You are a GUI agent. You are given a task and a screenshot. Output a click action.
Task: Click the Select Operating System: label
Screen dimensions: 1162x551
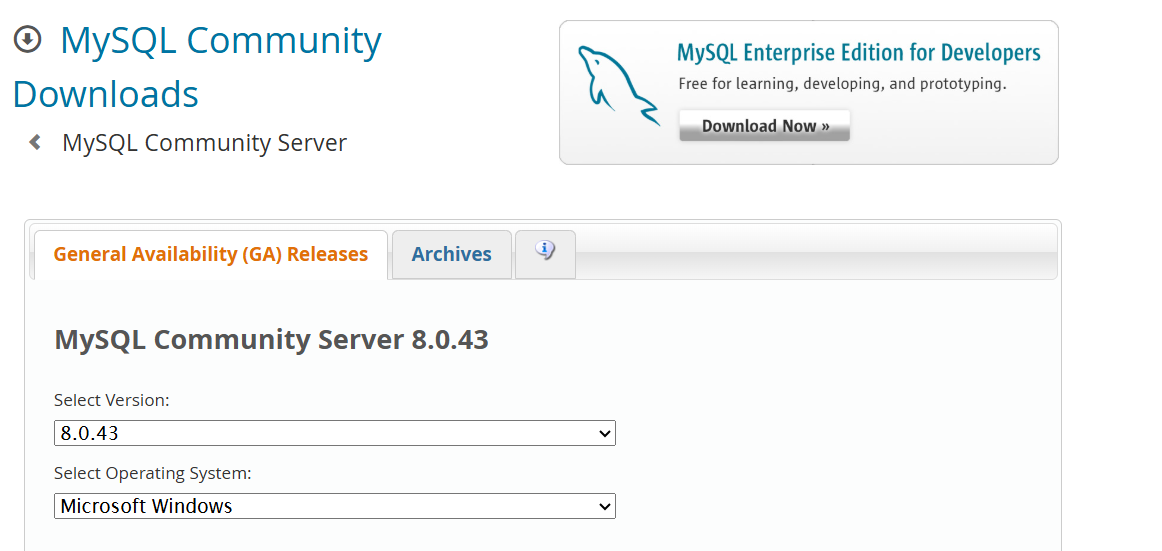[x=153, y=473]
